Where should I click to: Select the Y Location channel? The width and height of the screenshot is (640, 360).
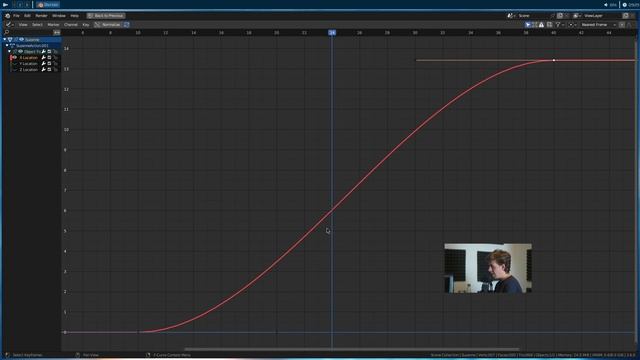click(x=28, y=64)
